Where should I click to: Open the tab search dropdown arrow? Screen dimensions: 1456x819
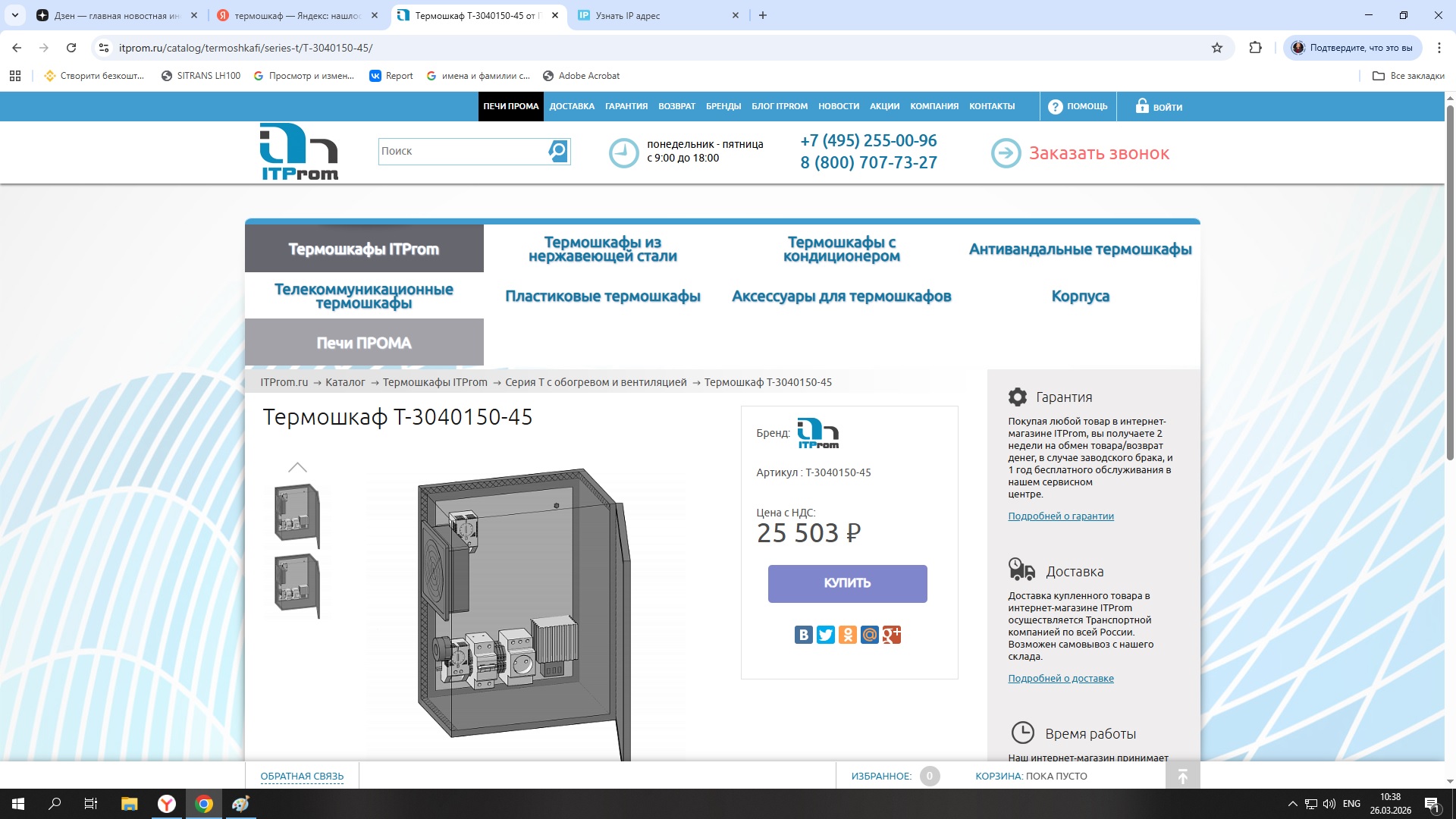(14, 15)
